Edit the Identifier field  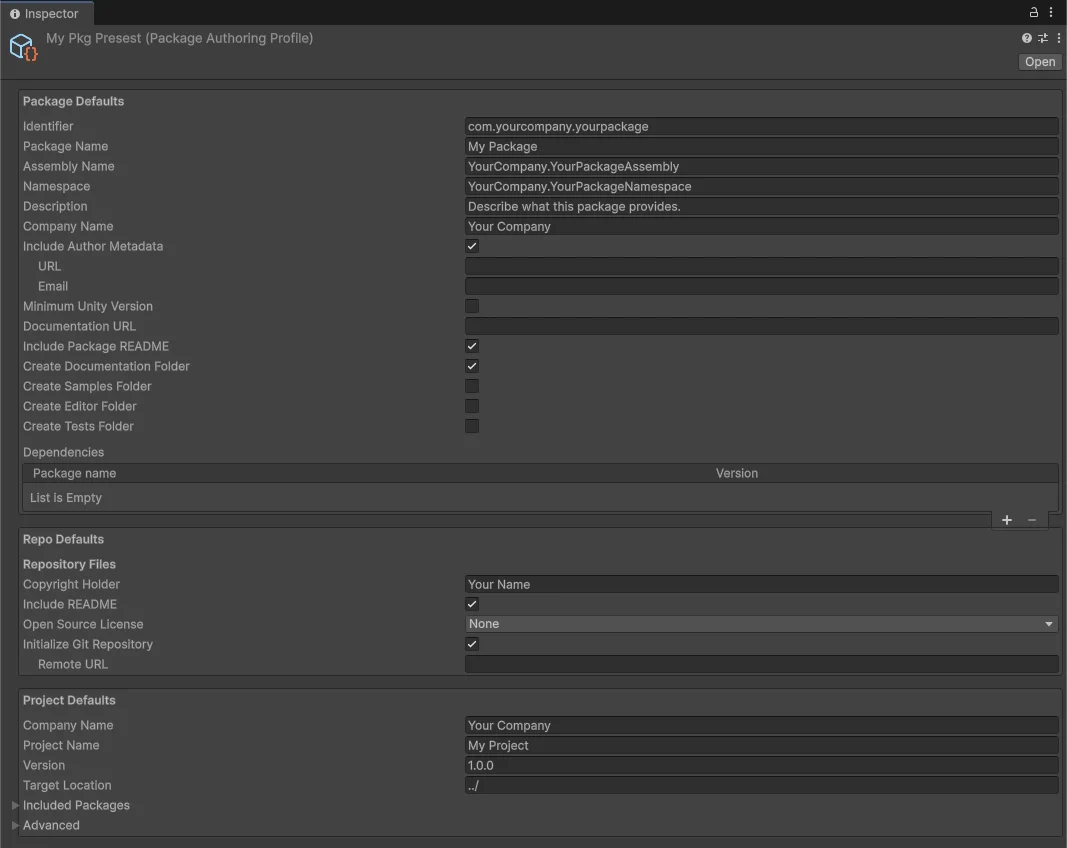(x=761, y=127)
